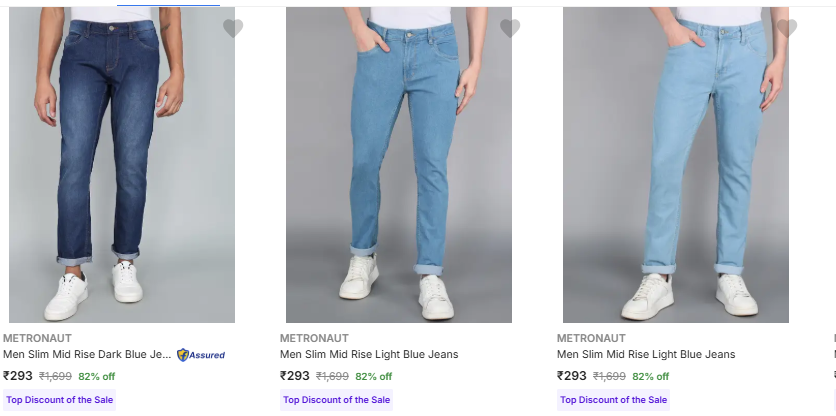This screenshot has height=416, width=836.
Task: Click middle product's Top Discount of the Sale tag
Action: (337, 400)
